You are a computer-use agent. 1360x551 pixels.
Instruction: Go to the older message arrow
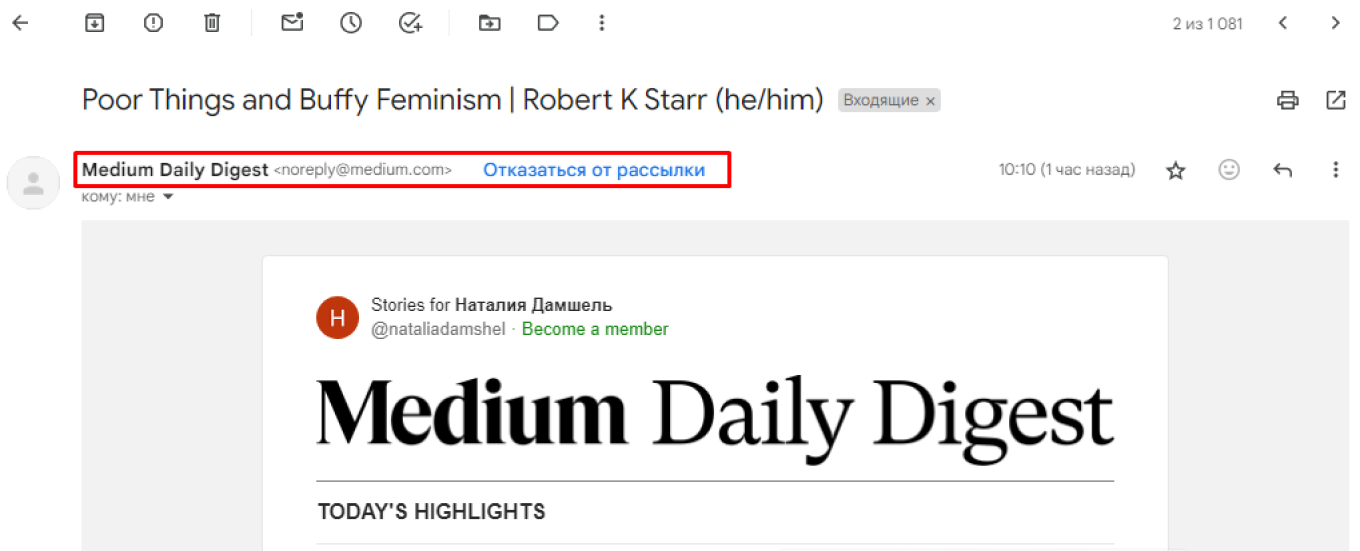(1335, 22)
